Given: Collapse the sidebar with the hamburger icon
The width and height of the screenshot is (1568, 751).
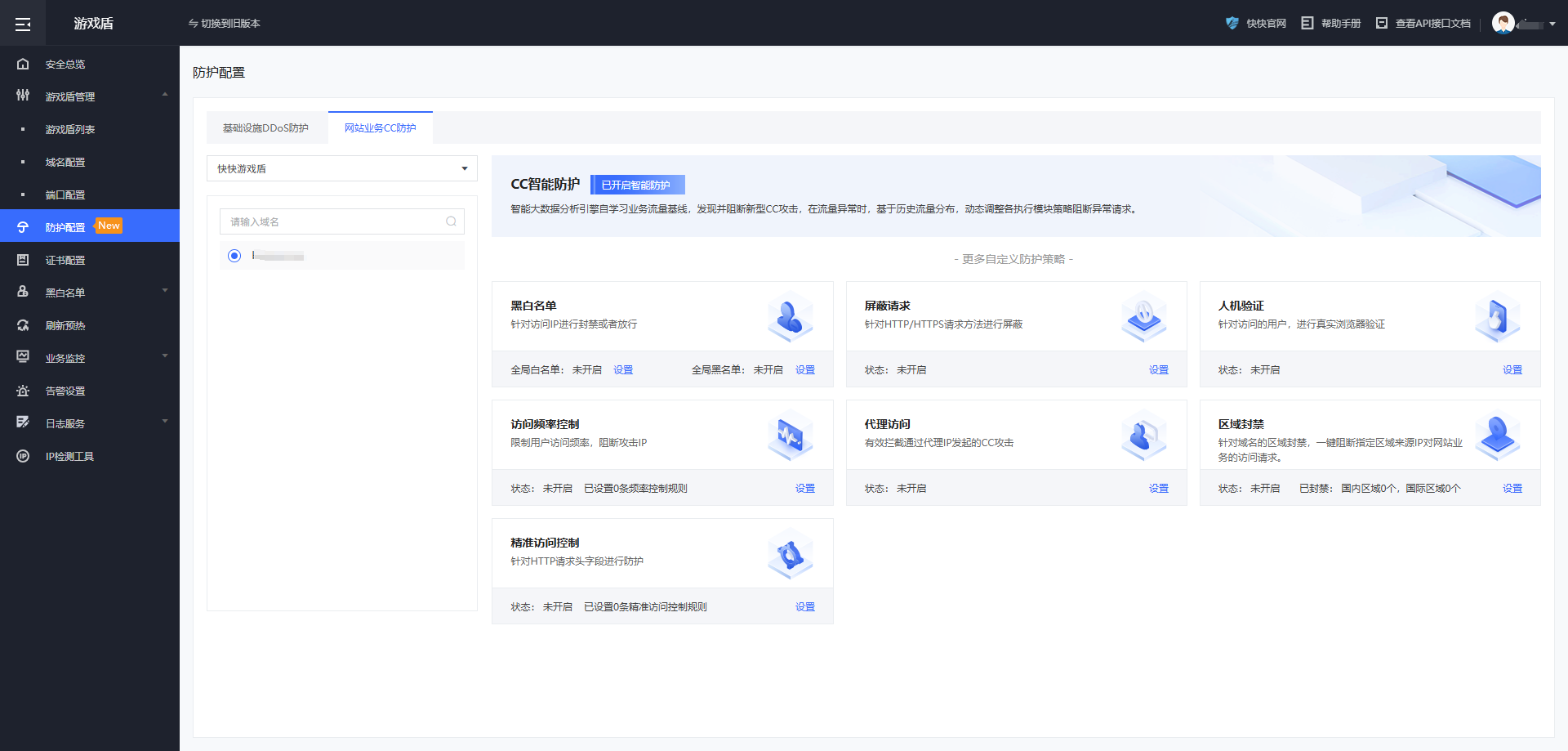Looking at the screenshot, I should (x=22, y=22).
